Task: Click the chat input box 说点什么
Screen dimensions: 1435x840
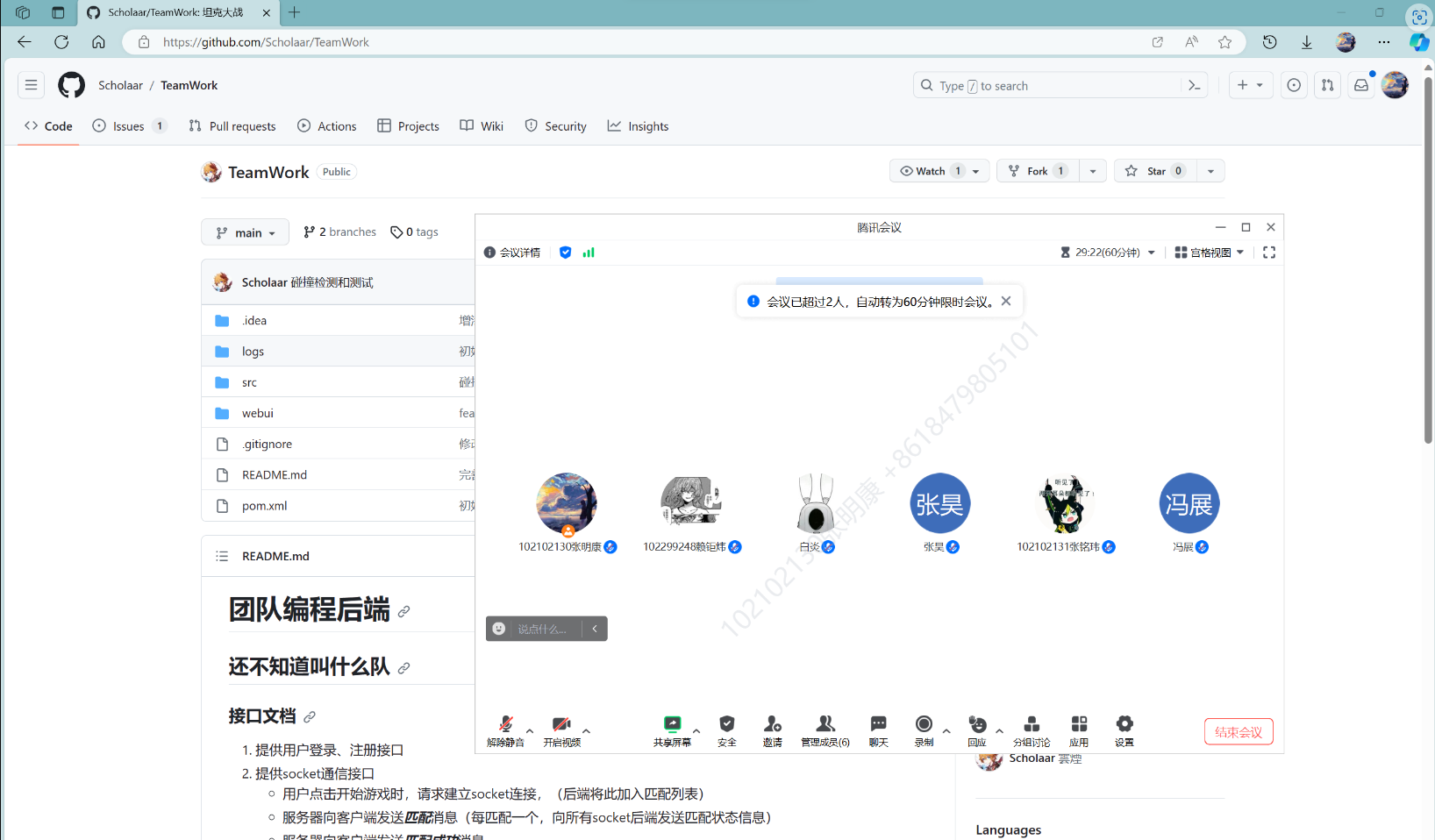Action: click(x=542, y=629)
